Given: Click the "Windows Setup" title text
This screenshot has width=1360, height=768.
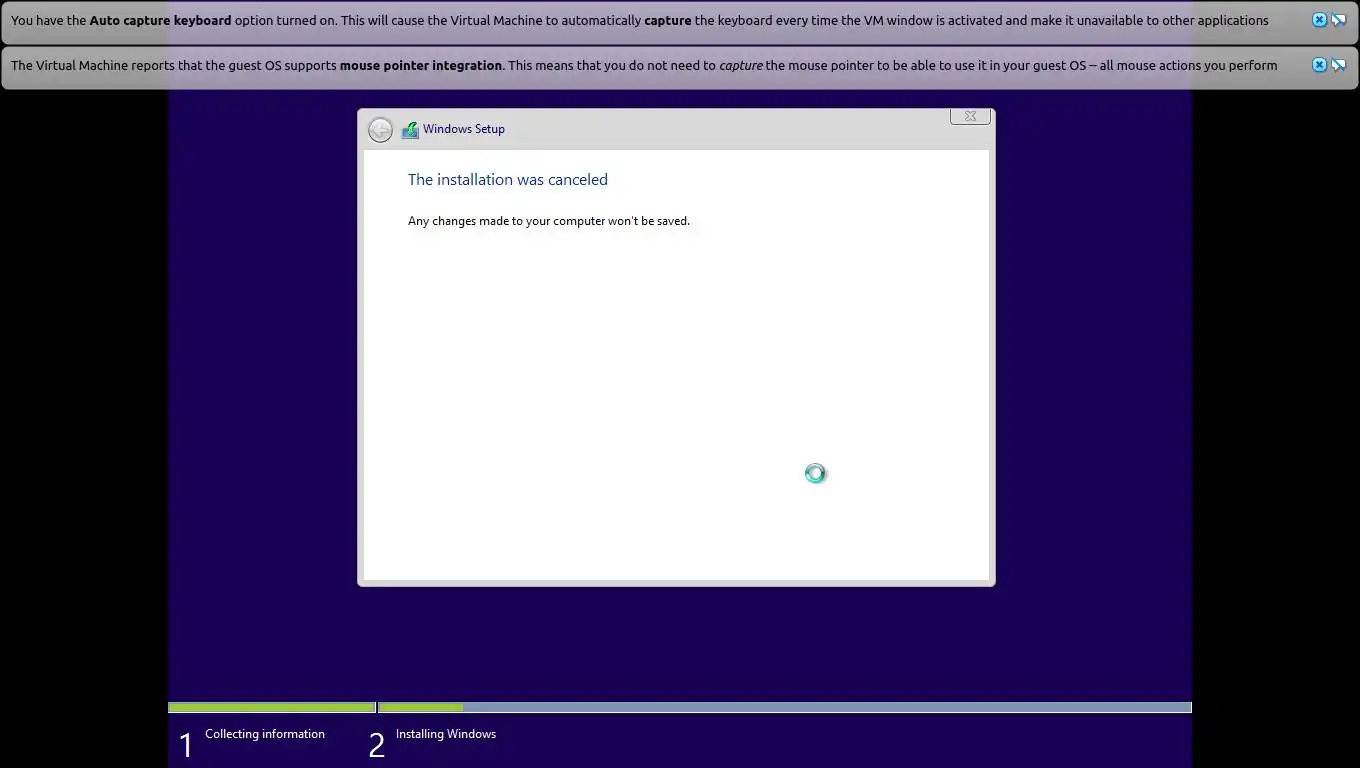Looking at the screenshot, I should click(x=464, y=129).
